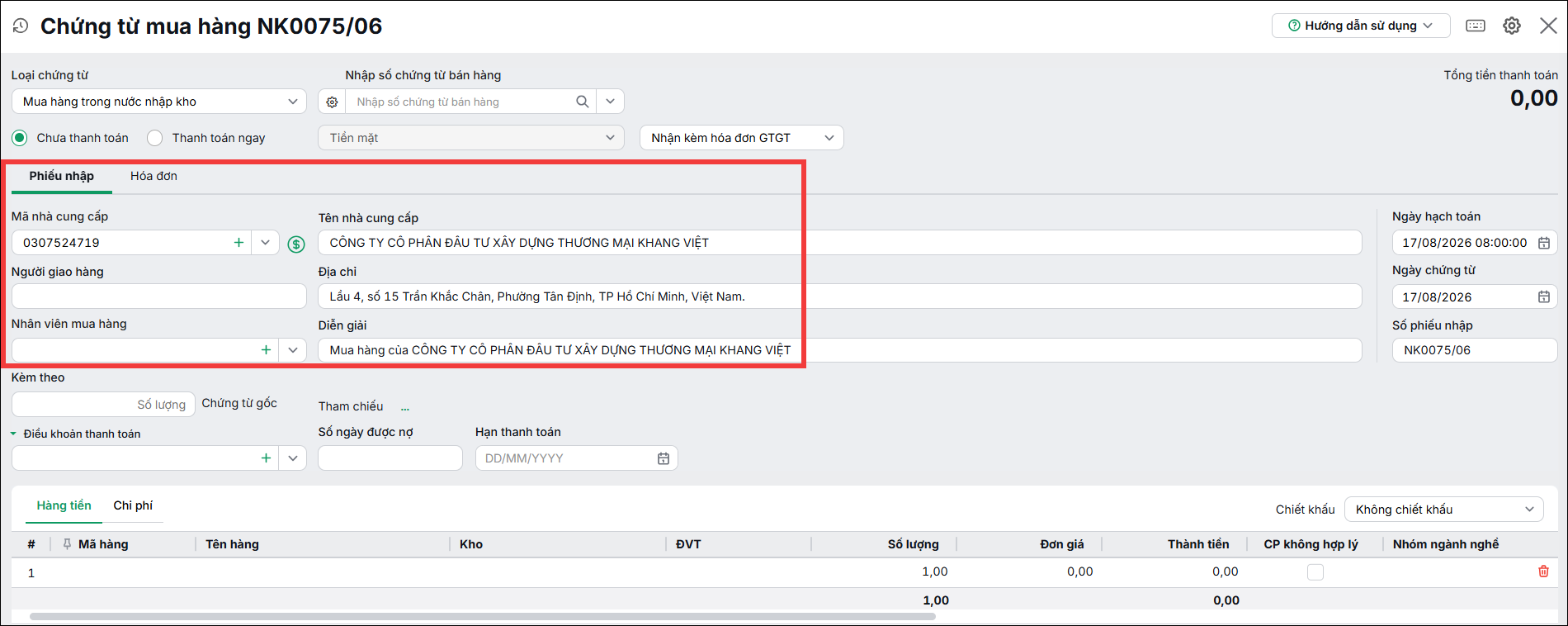Click the magnifier search icon for sales voucher
Image resolution: width=1568 pixels, height=626 pixels.
[583, 102]
